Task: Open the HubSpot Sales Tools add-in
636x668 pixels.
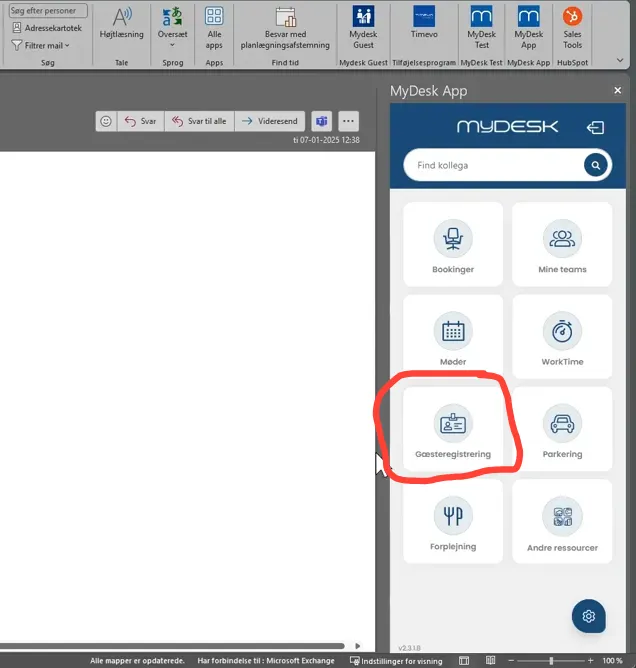Action: pos(572,28)
